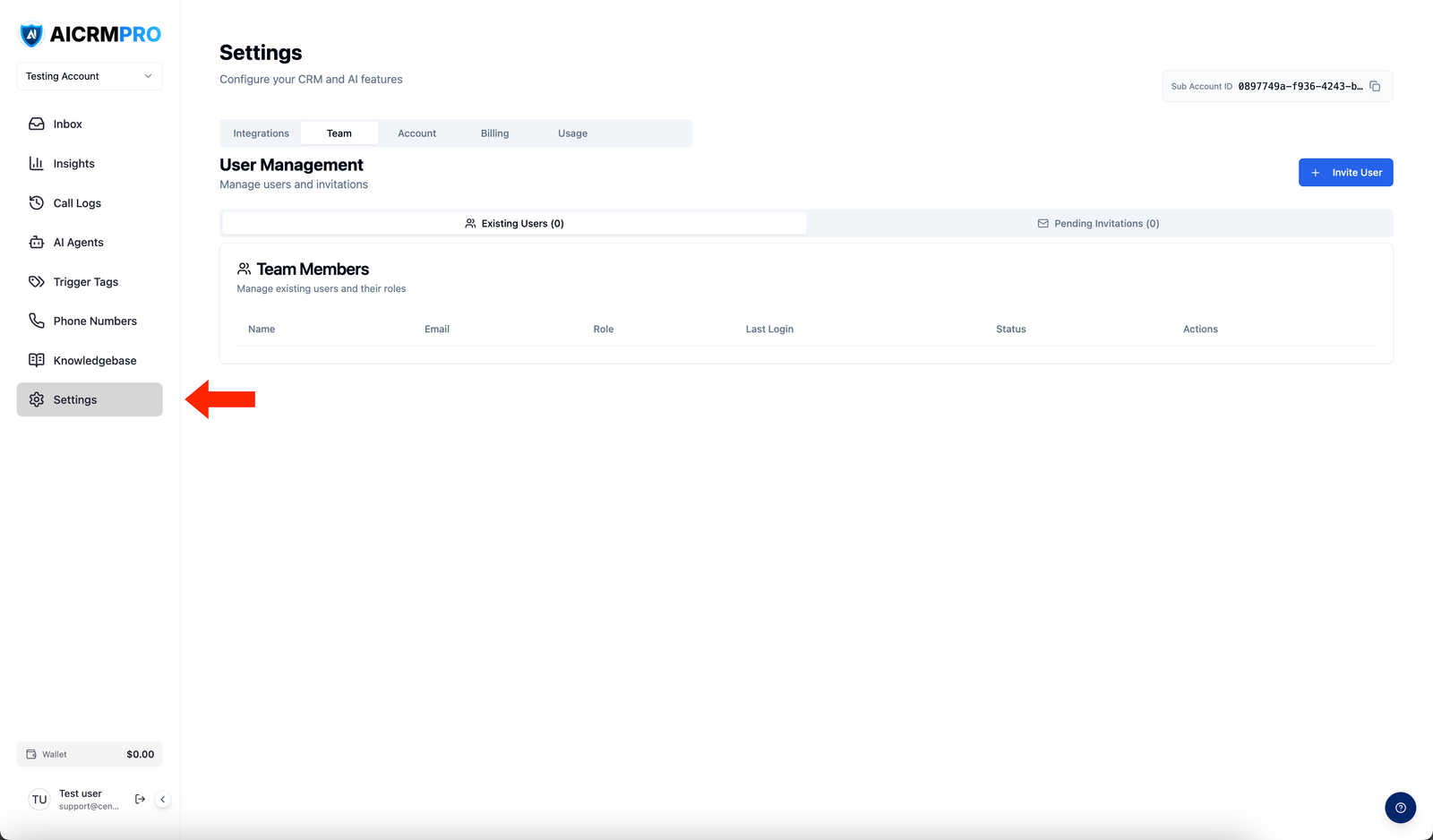The image size is (1433, 840).
Task: Copy the Sub Account ID
Action: [1375, 87]
